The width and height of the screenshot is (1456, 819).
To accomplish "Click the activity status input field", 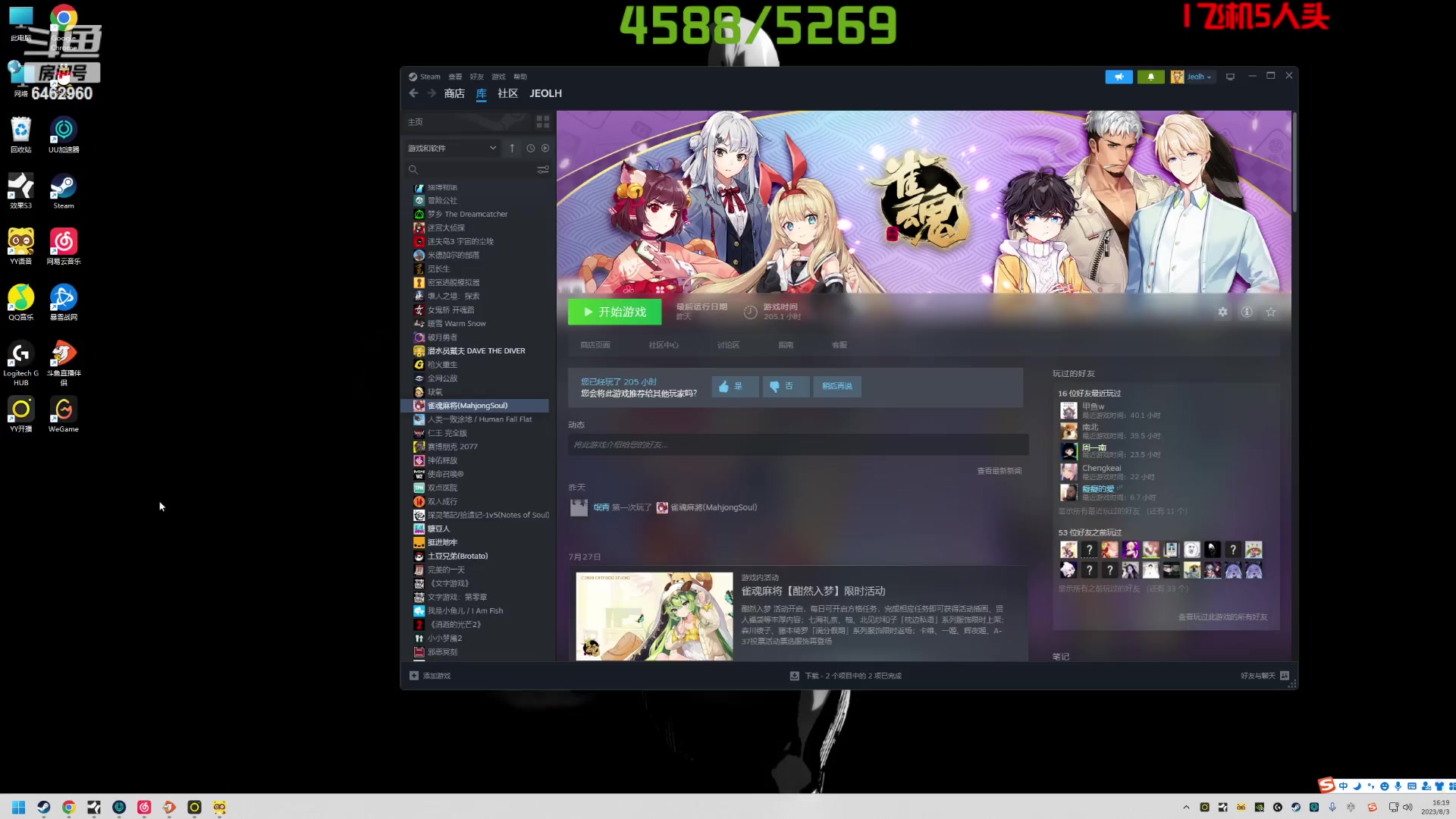I will pos(798,444).
